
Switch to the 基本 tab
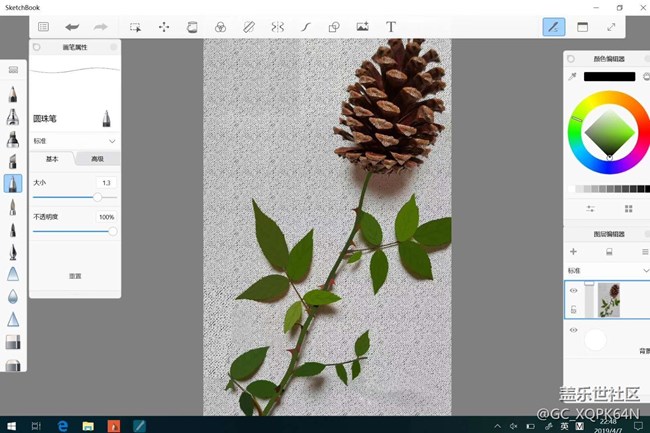(52, 159)
